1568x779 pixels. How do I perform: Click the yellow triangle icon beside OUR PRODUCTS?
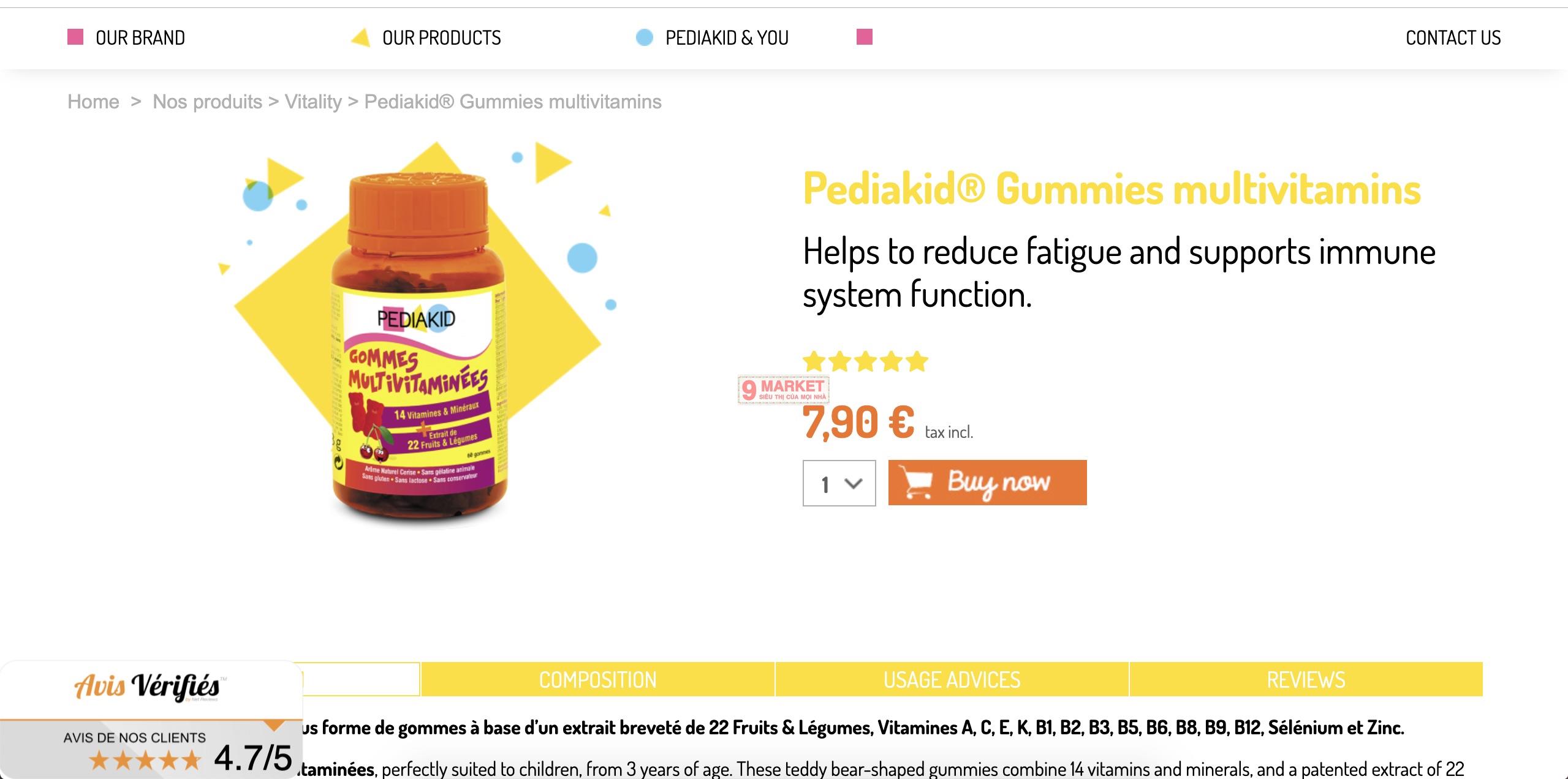[x=361, y=38]
